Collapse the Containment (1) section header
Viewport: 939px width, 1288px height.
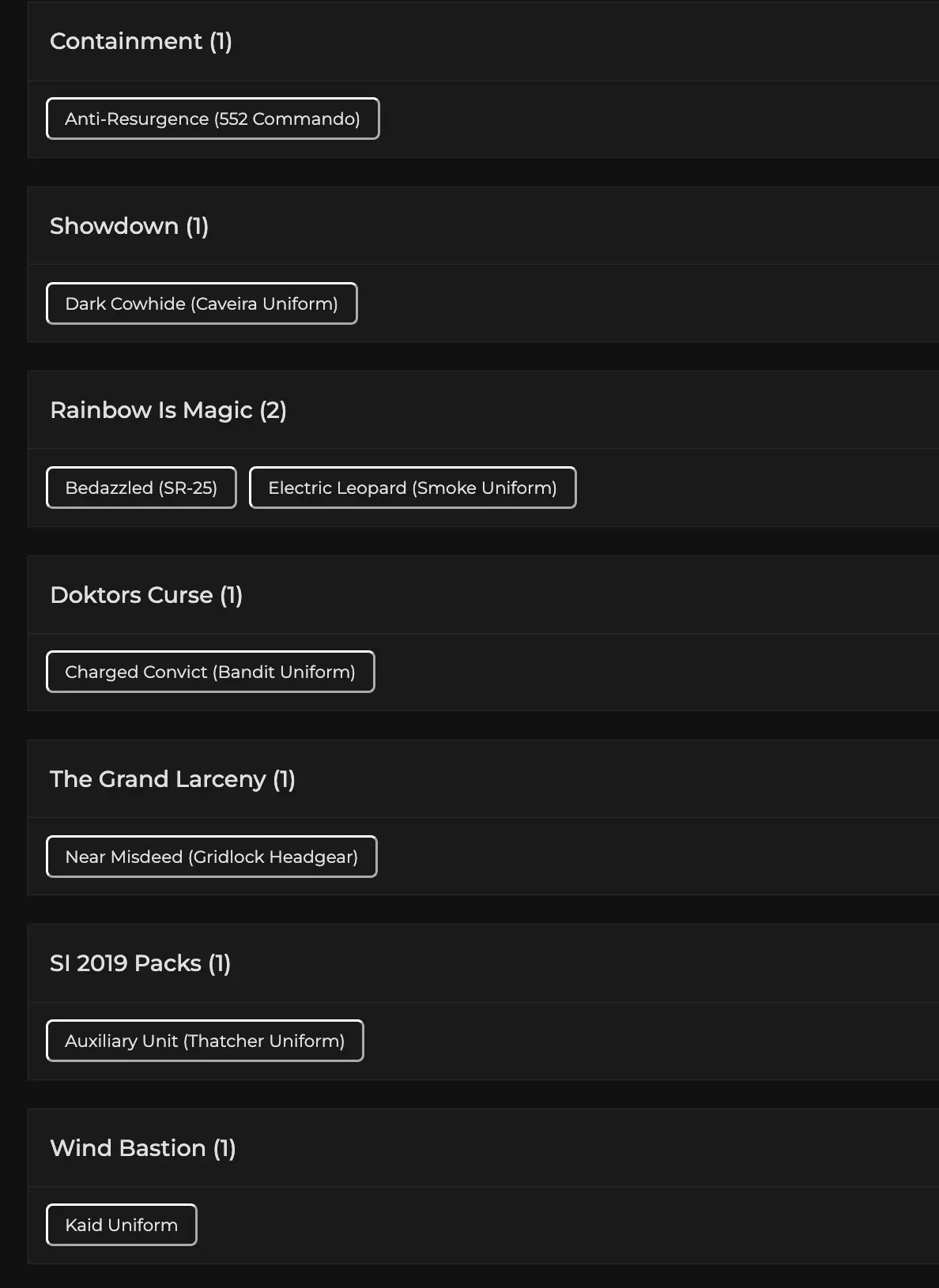pos(141,41)
